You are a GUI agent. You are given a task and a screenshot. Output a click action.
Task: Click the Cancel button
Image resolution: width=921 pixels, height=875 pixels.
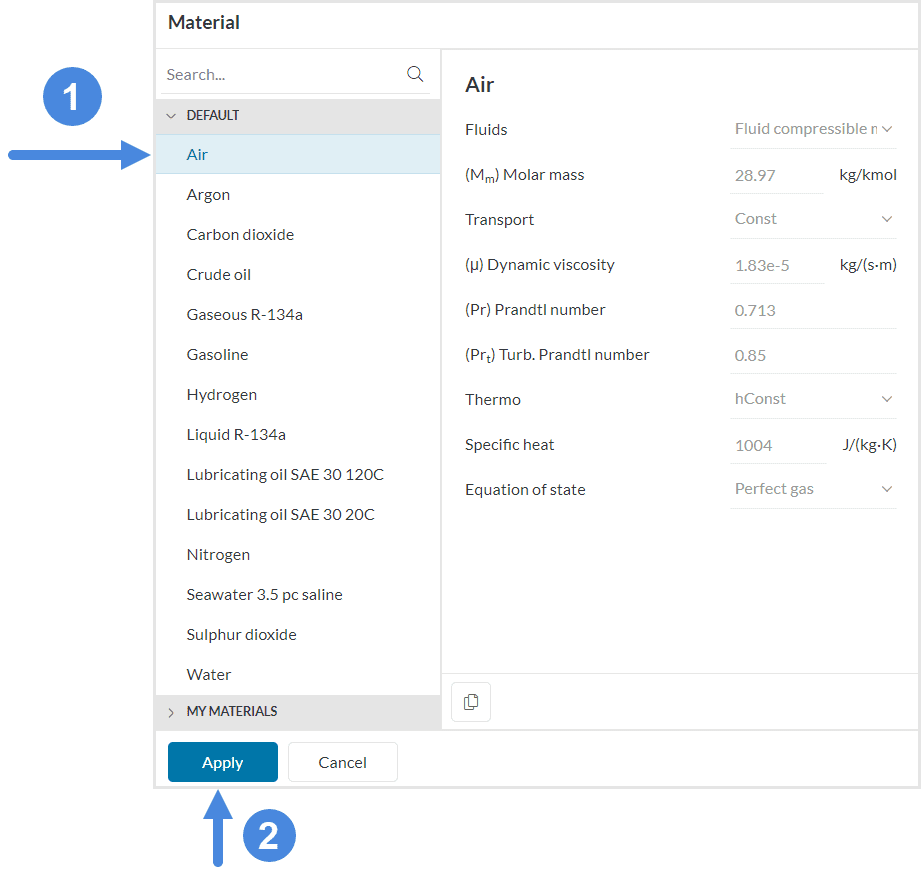[342, 762]
